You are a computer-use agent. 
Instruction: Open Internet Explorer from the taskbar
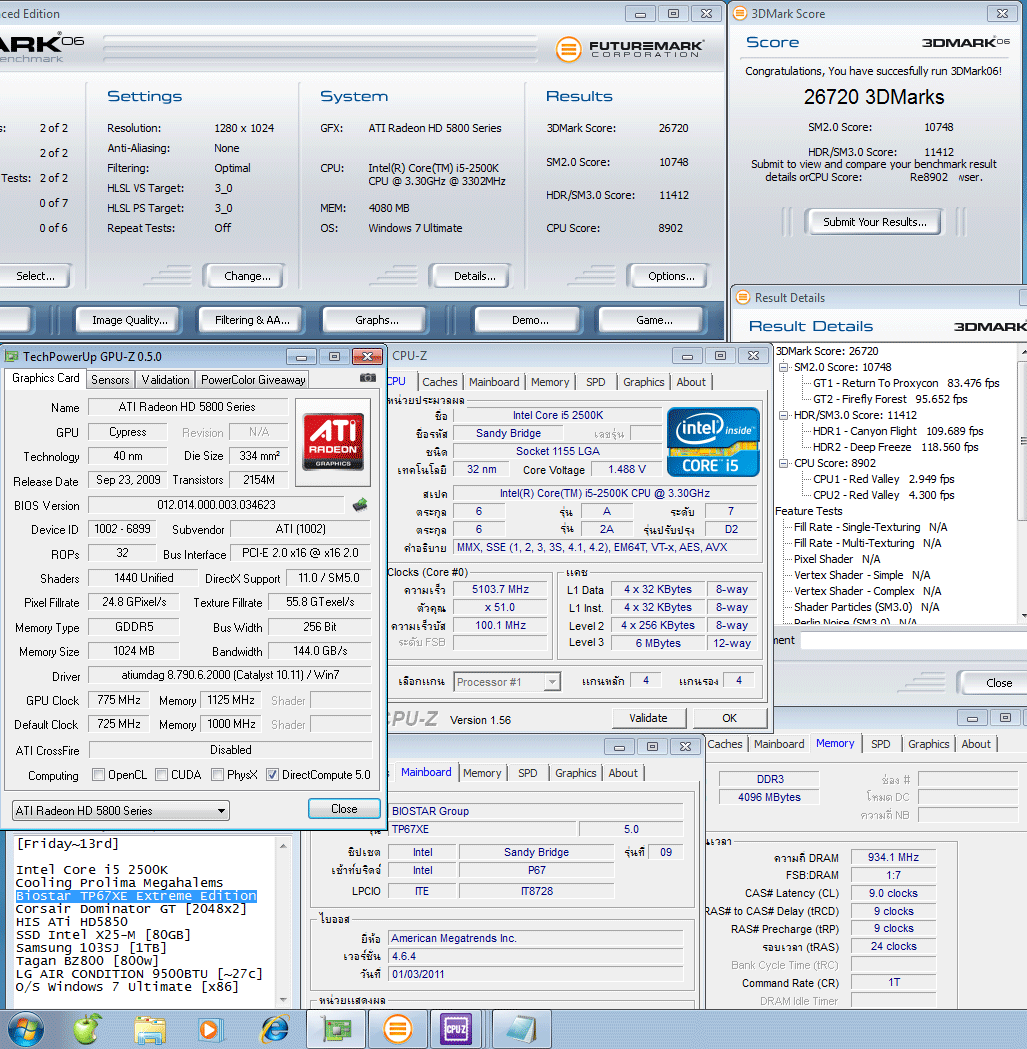tap(274, 1029)
